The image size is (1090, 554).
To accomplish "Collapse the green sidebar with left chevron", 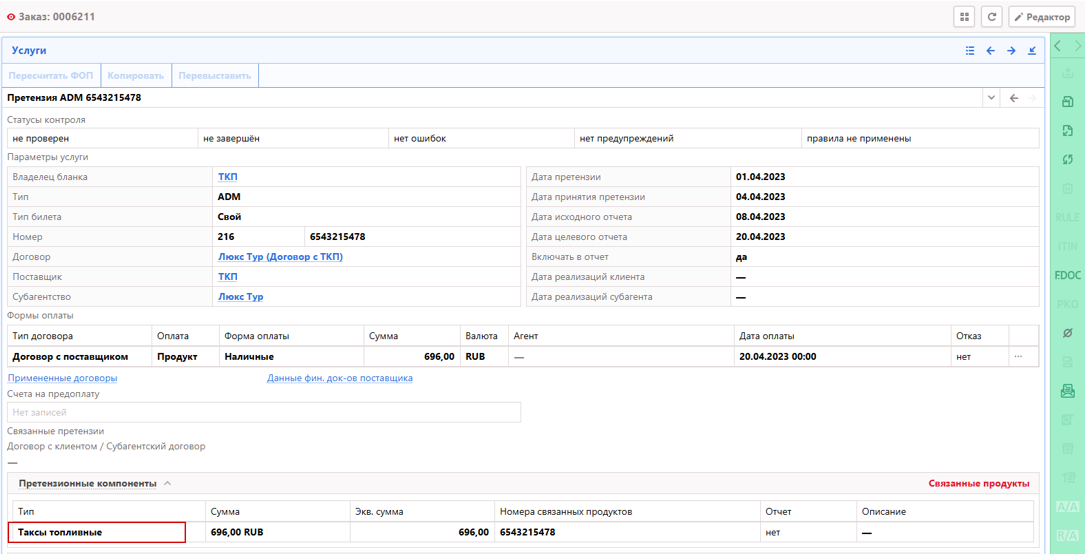I will point(1058,46).
